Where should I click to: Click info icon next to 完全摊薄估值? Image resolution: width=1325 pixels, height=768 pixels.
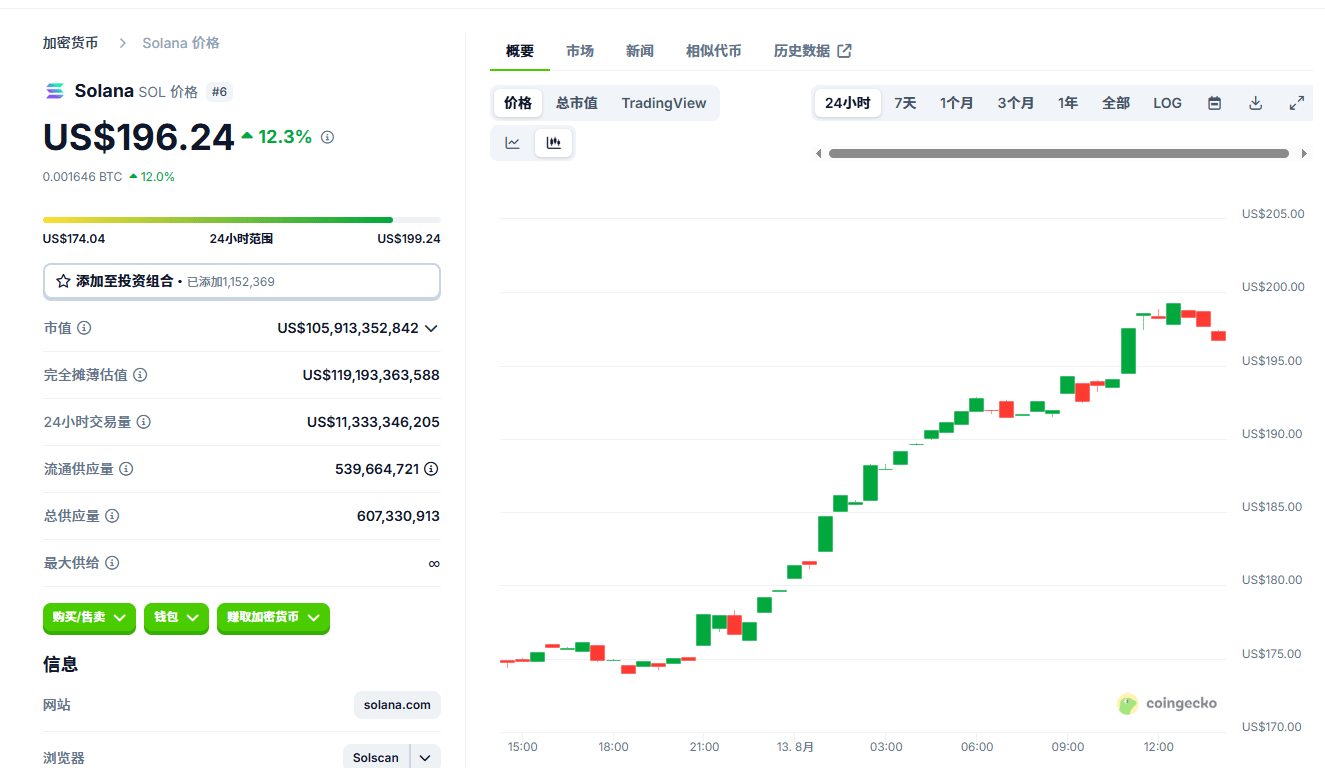(140, 375)
